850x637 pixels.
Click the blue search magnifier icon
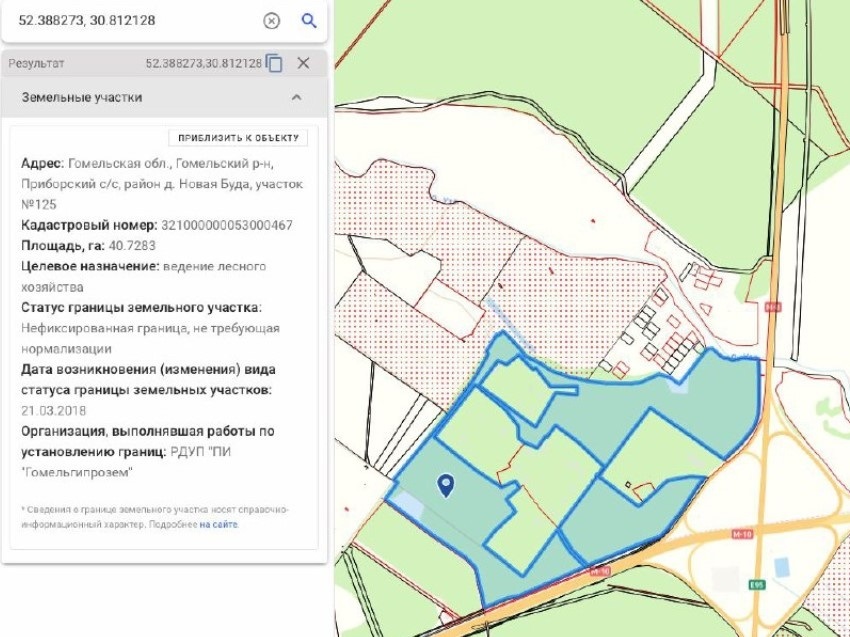tap(308, 21)
